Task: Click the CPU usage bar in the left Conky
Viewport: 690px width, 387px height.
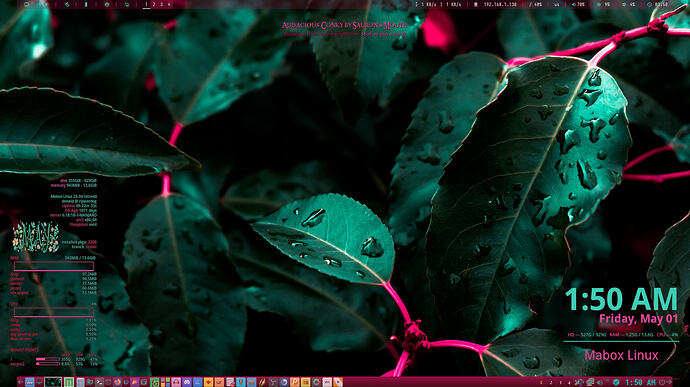Action: click(54, 312)
